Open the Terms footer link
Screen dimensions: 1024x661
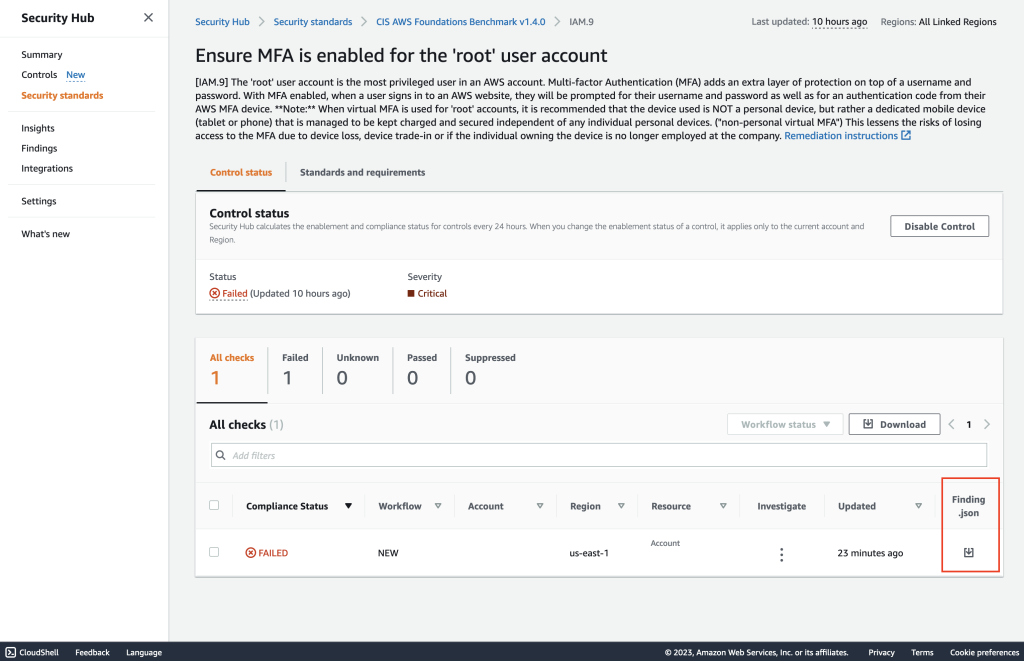(x=922, y=653)
